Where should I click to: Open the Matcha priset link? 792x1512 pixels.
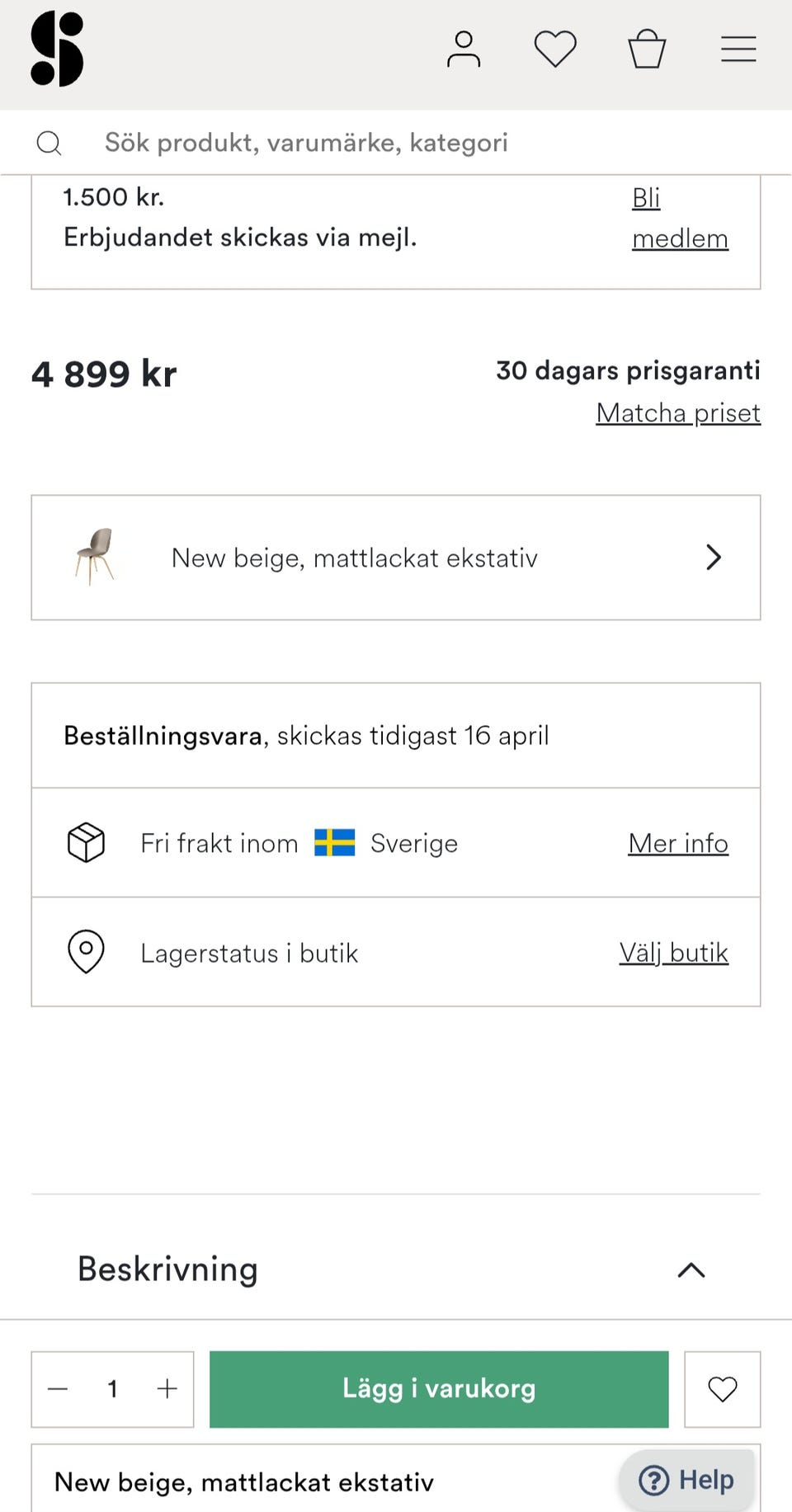[677, 413]
